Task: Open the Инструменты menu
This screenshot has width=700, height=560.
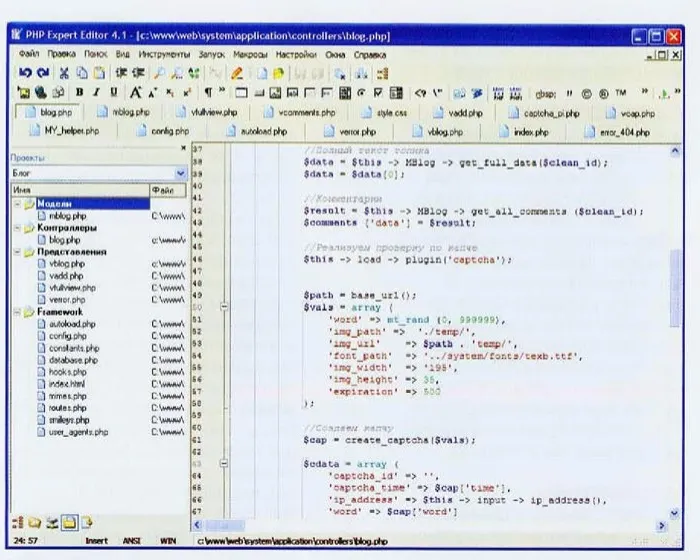Action: [x=164, y=54]
